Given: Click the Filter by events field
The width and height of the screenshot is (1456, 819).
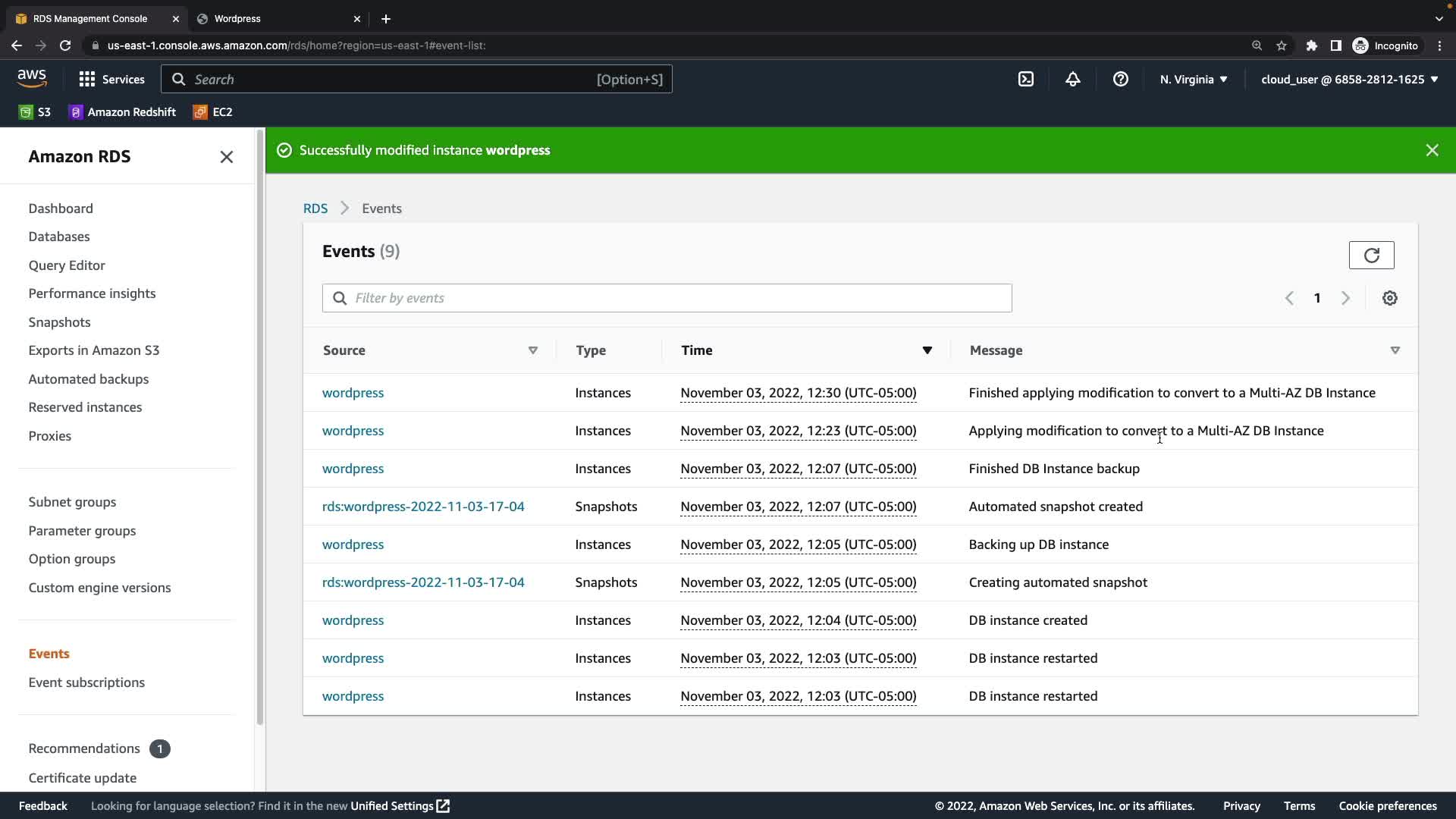Looking at the screenshot, I should pos(667,298).
